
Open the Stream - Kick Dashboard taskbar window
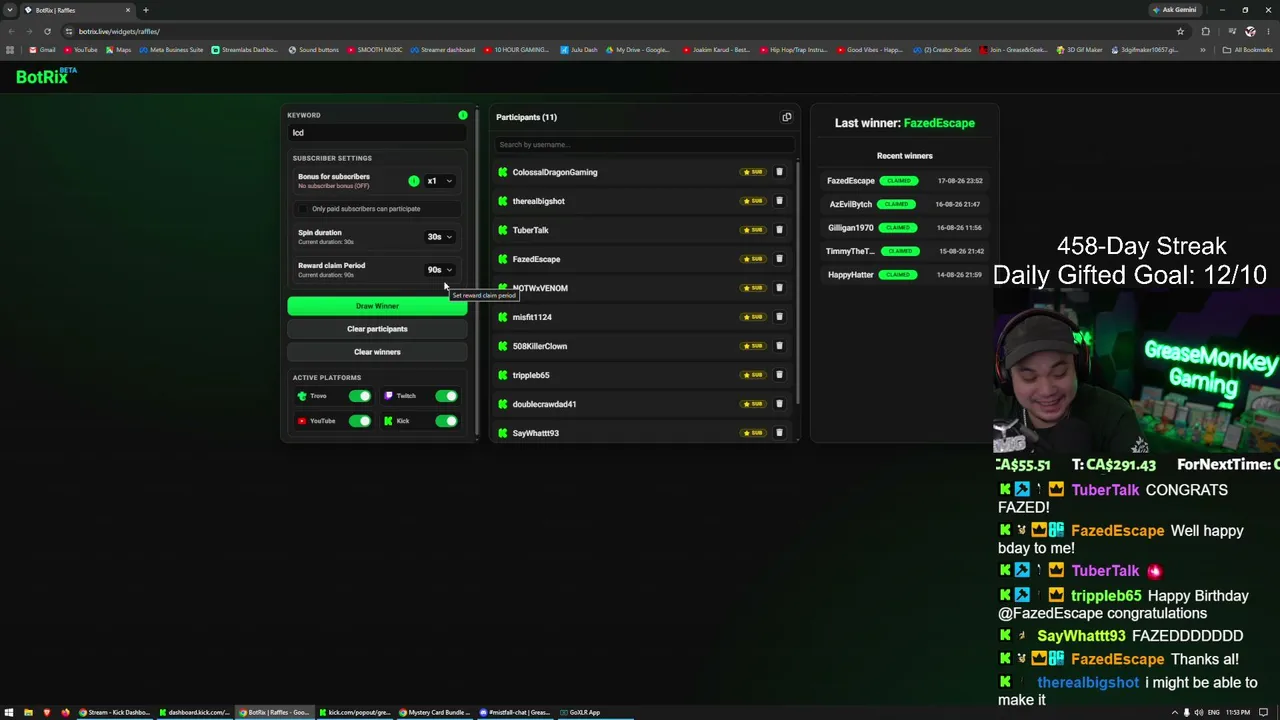coord(114,712)
